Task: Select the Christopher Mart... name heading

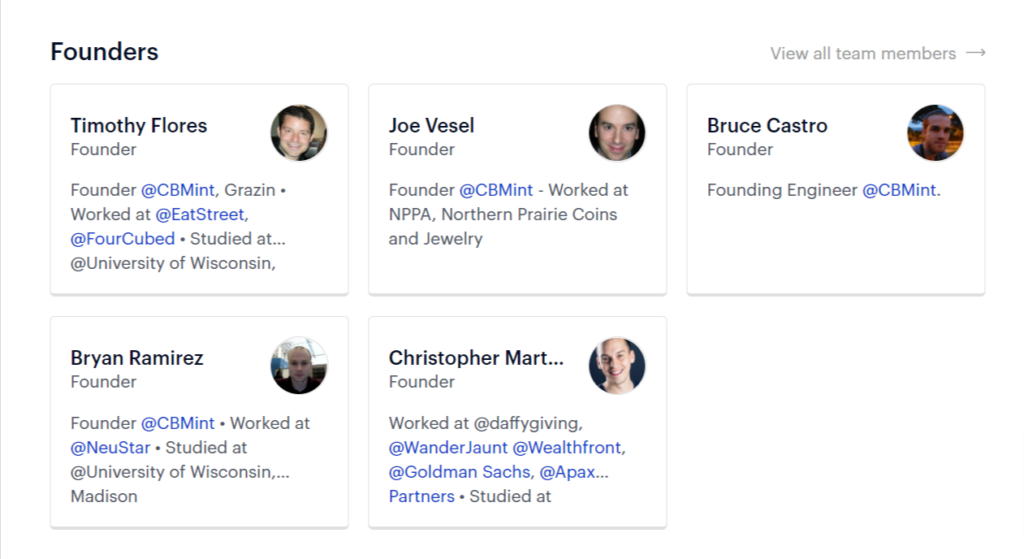Action: pos(476,358)
